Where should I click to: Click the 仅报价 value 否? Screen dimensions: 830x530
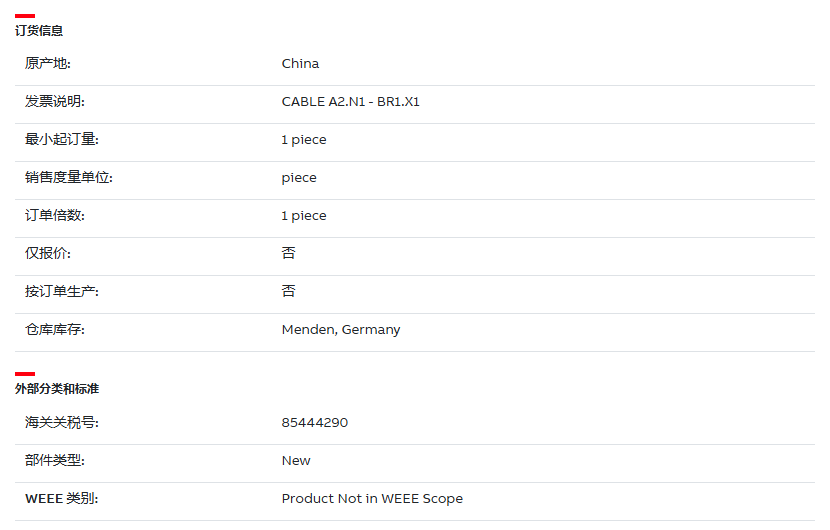(x=288, y=253)
